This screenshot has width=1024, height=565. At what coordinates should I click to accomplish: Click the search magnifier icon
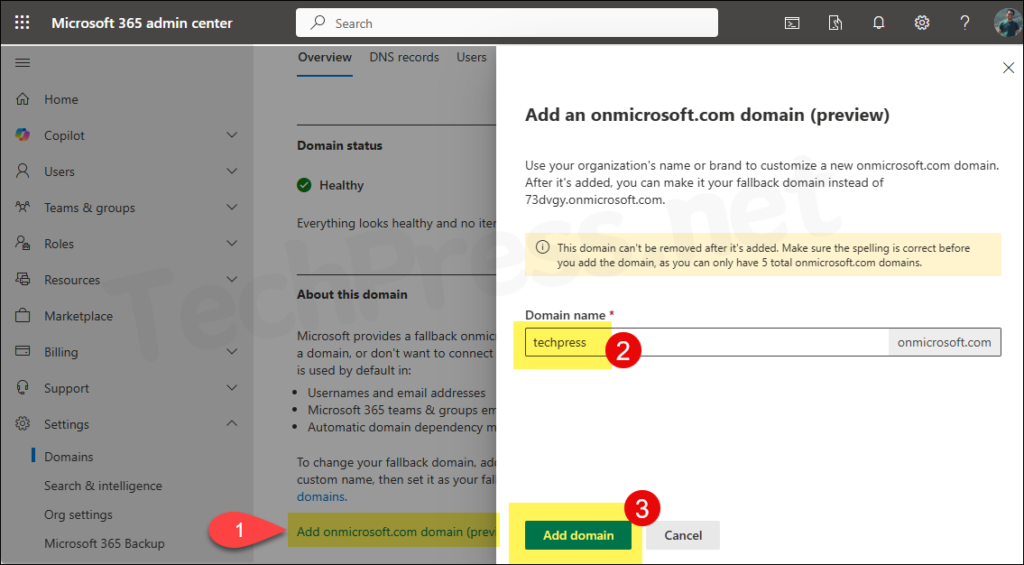318,23
